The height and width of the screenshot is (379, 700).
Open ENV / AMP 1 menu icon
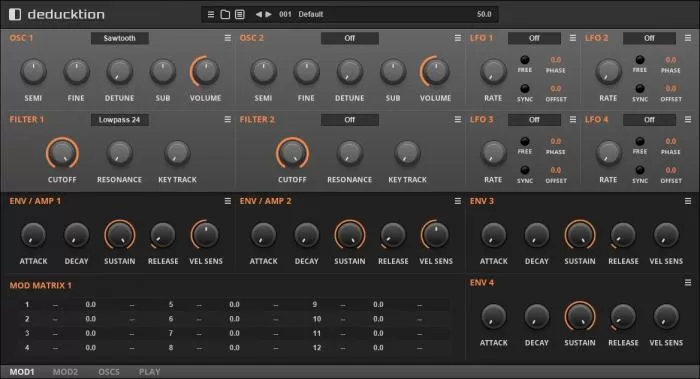click(x=228, y=201)
